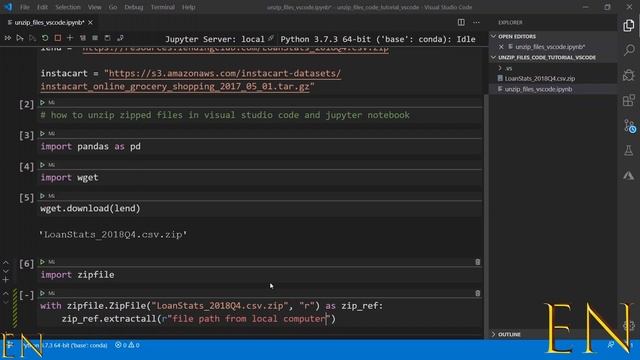
Task: Click into wget.download(lend) code cell
Action: point(260,209)
